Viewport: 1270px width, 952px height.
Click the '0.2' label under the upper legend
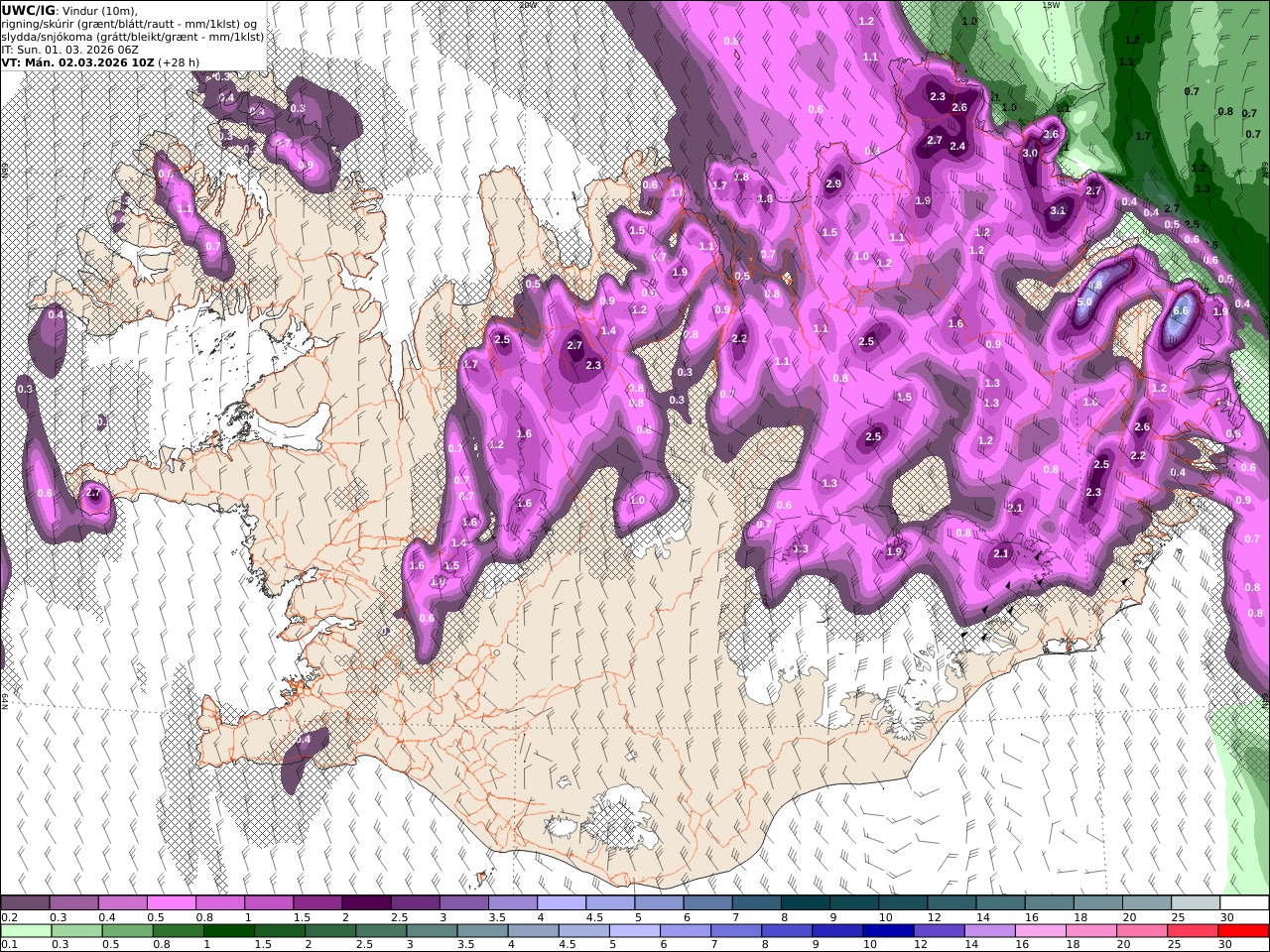click(9, 917)
